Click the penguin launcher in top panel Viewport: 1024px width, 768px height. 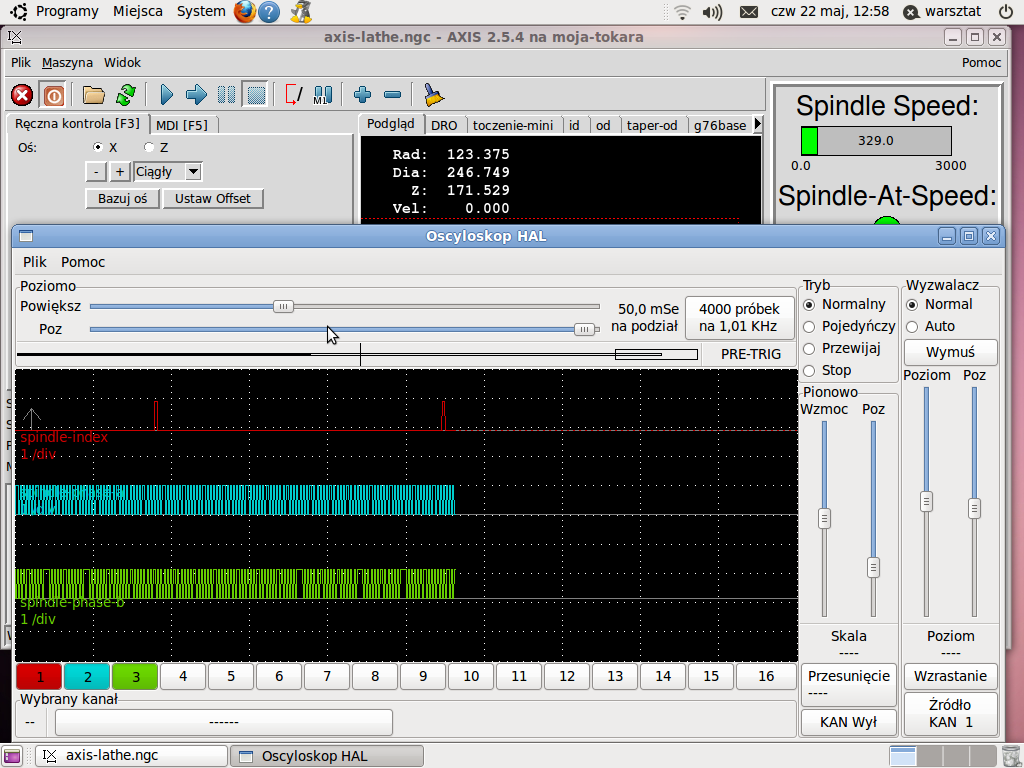click(300, 12)
